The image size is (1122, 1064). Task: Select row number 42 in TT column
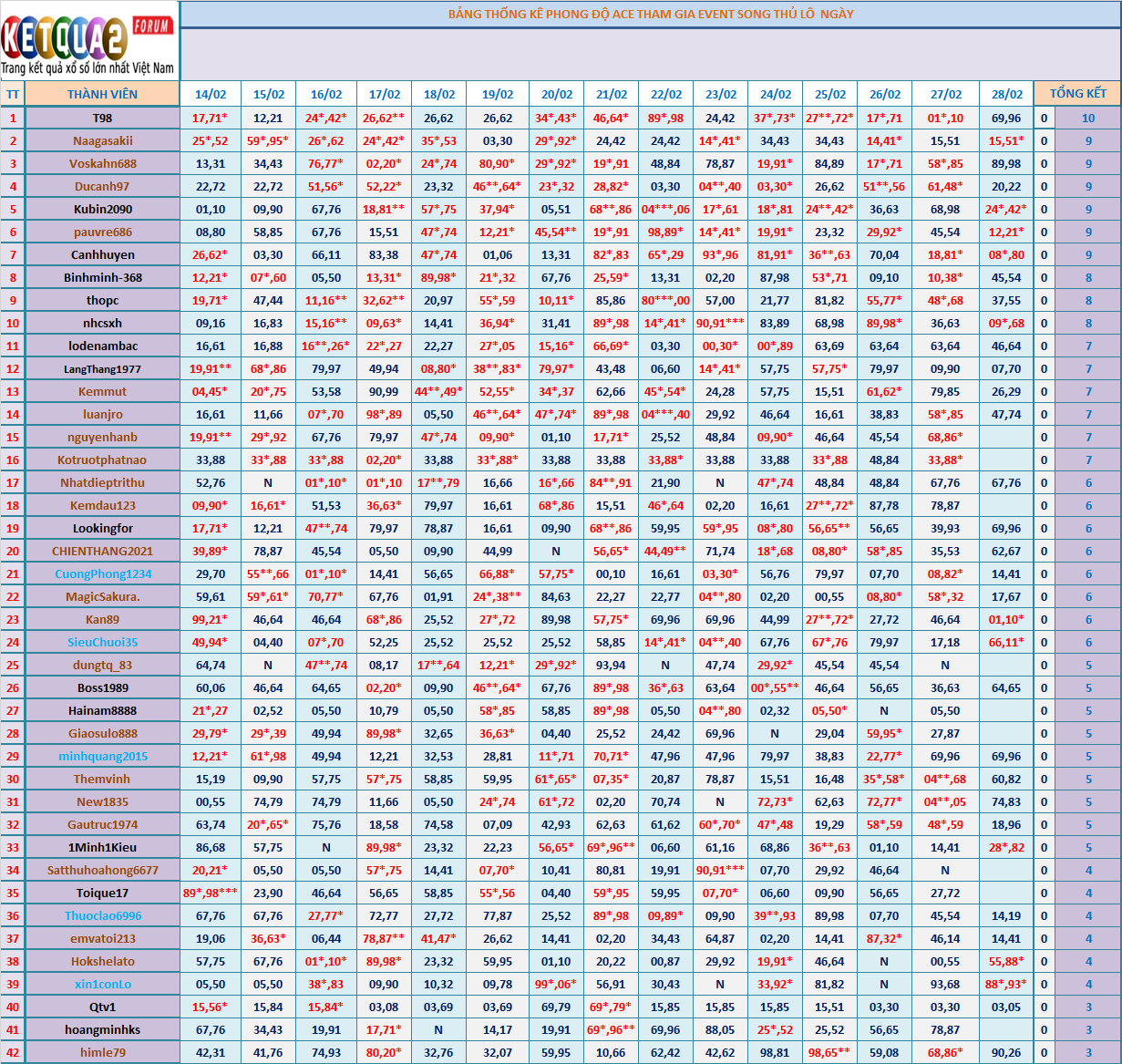pyautogui.click(x=13, y=1052)
